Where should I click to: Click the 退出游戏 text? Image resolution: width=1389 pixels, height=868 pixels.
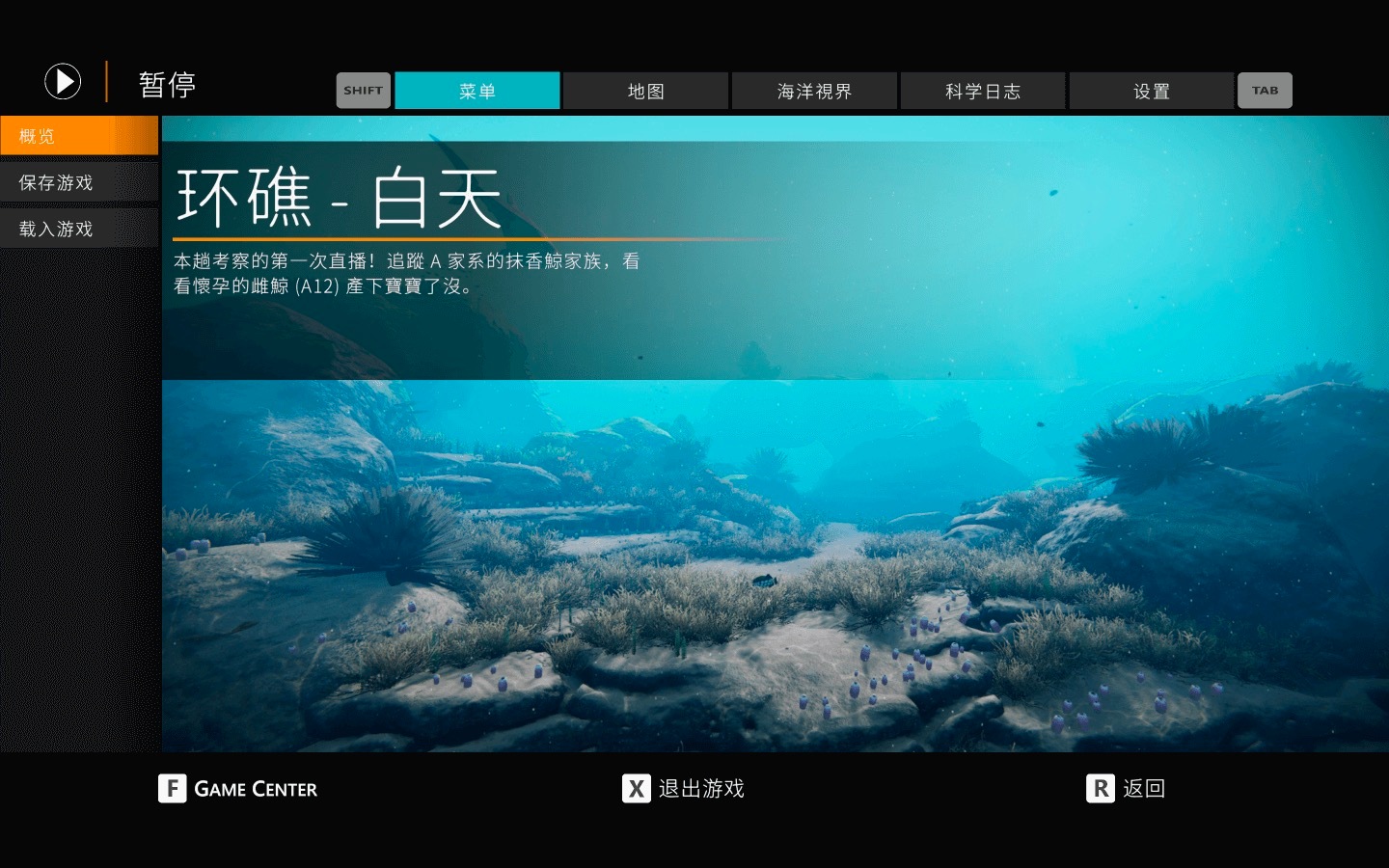pyautogui.click(x=701, y=789)
